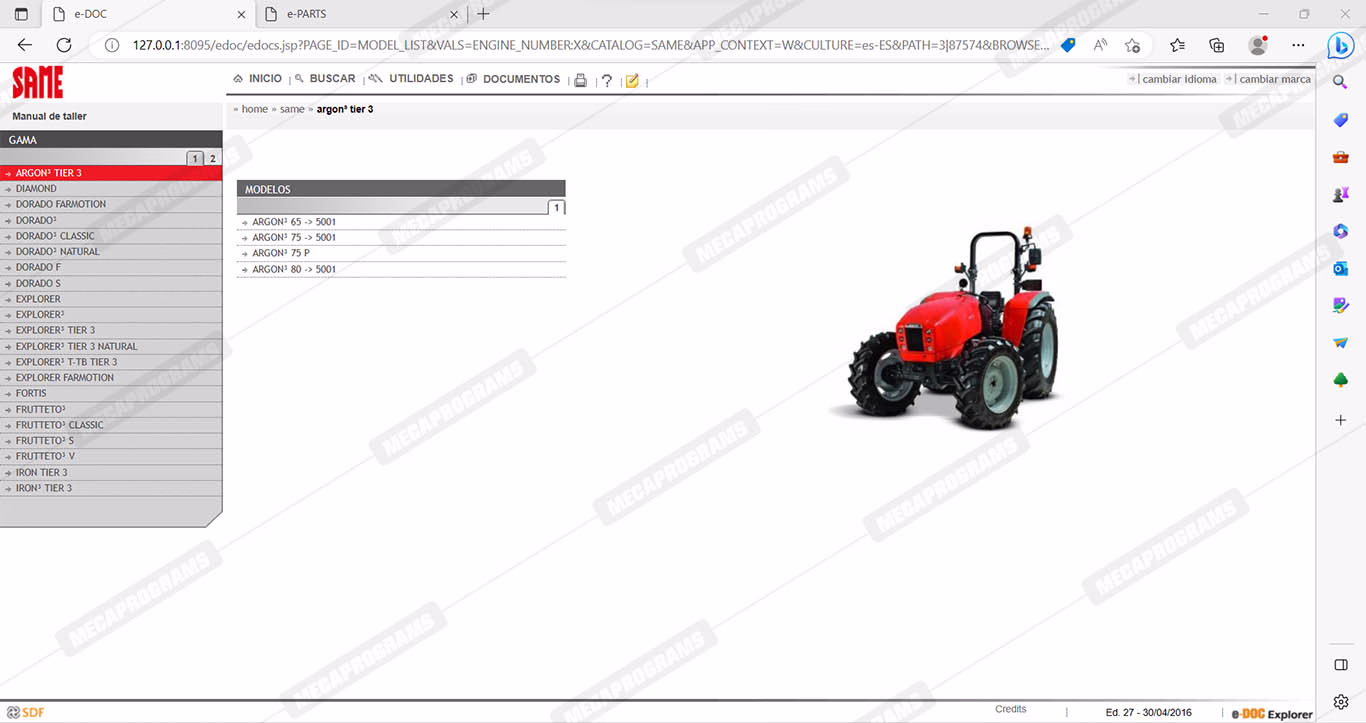
Task: Go to home in the breadcrumb
Action: pyautogui.click(x=254, y=109)
